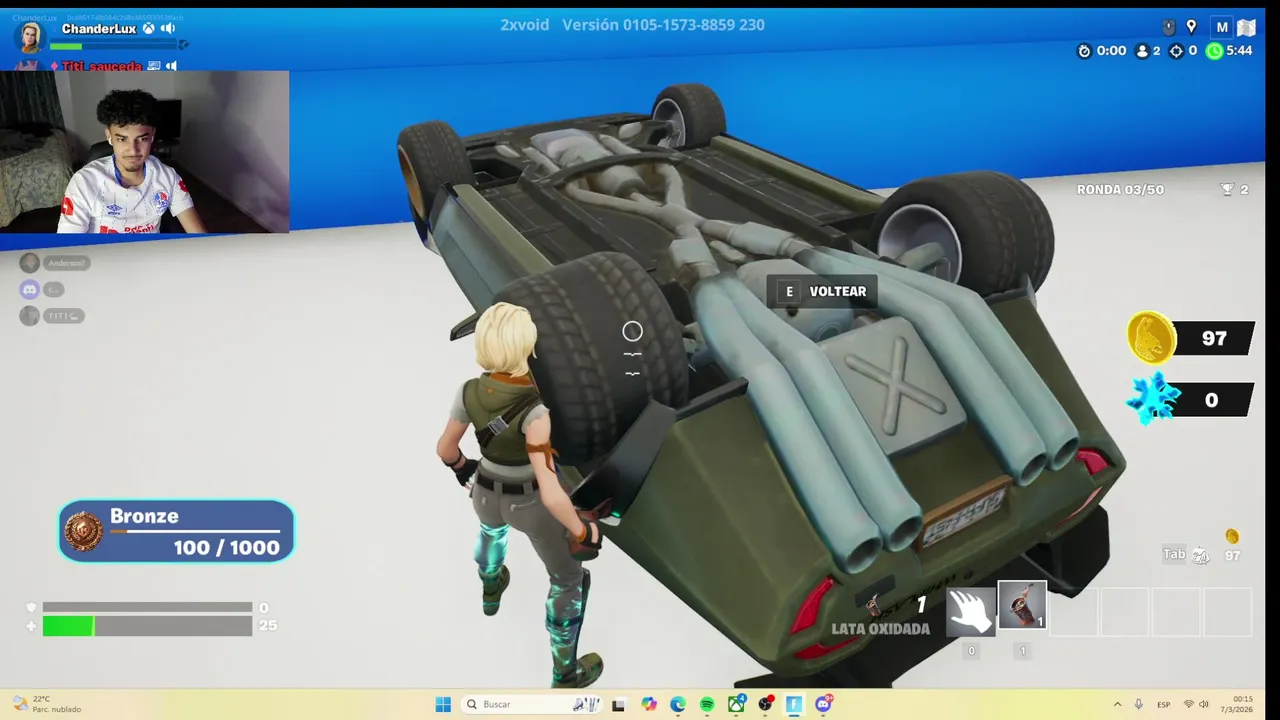Toggle ChanderLux voice speaker icon
The image size is (1280, 720).
coord(168,29)
